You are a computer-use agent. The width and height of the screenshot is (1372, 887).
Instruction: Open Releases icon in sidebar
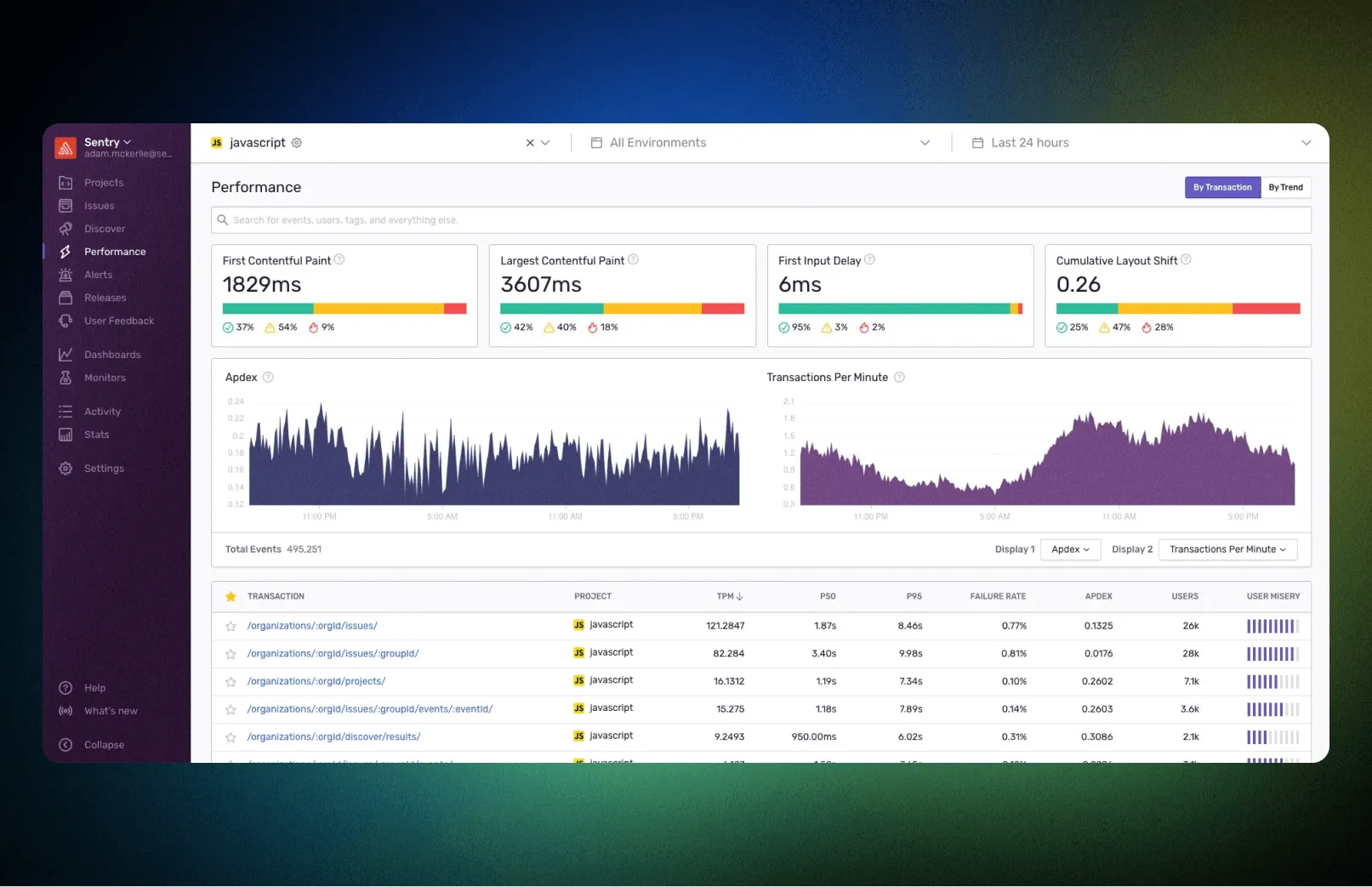[65, 298]
